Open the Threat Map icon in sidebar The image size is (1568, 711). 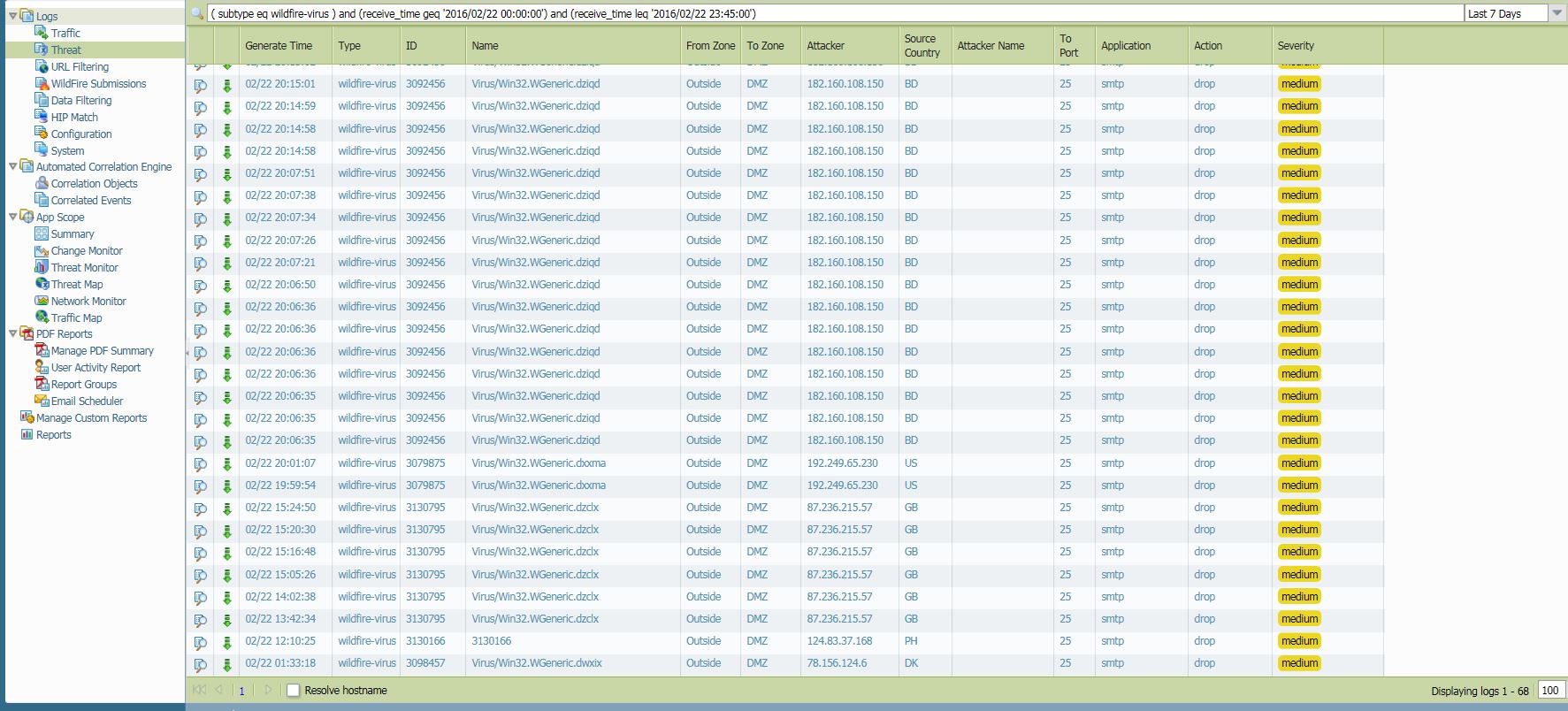pos(42,284)
